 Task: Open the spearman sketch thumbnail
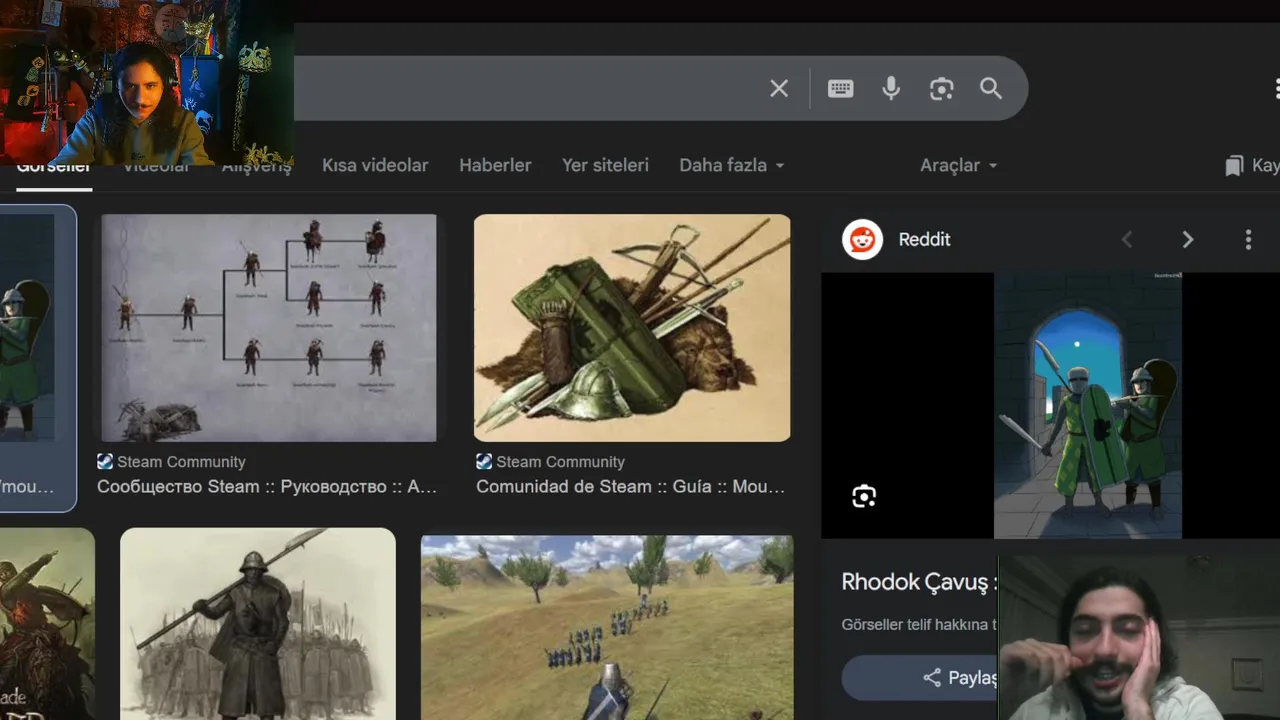point(258,624)
